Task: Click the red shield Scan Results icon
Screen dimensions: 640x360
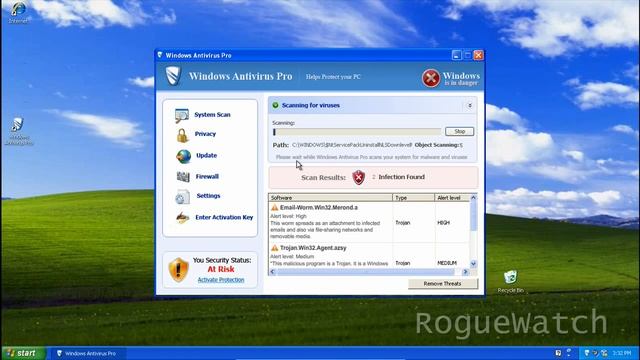Action: point(358,178)
